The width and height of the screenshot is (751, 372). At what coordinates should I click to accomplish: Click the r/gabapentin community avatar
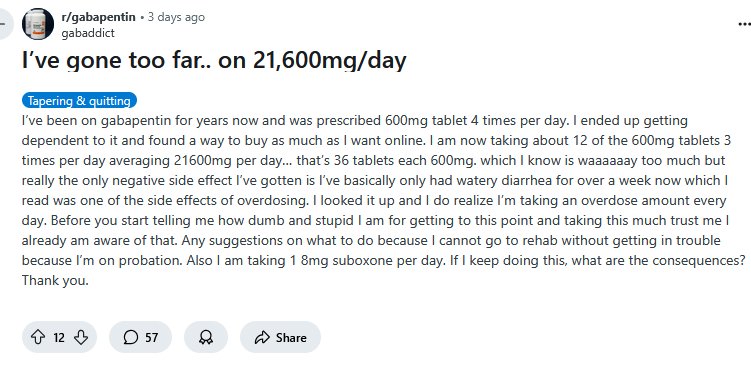[38, 24]
